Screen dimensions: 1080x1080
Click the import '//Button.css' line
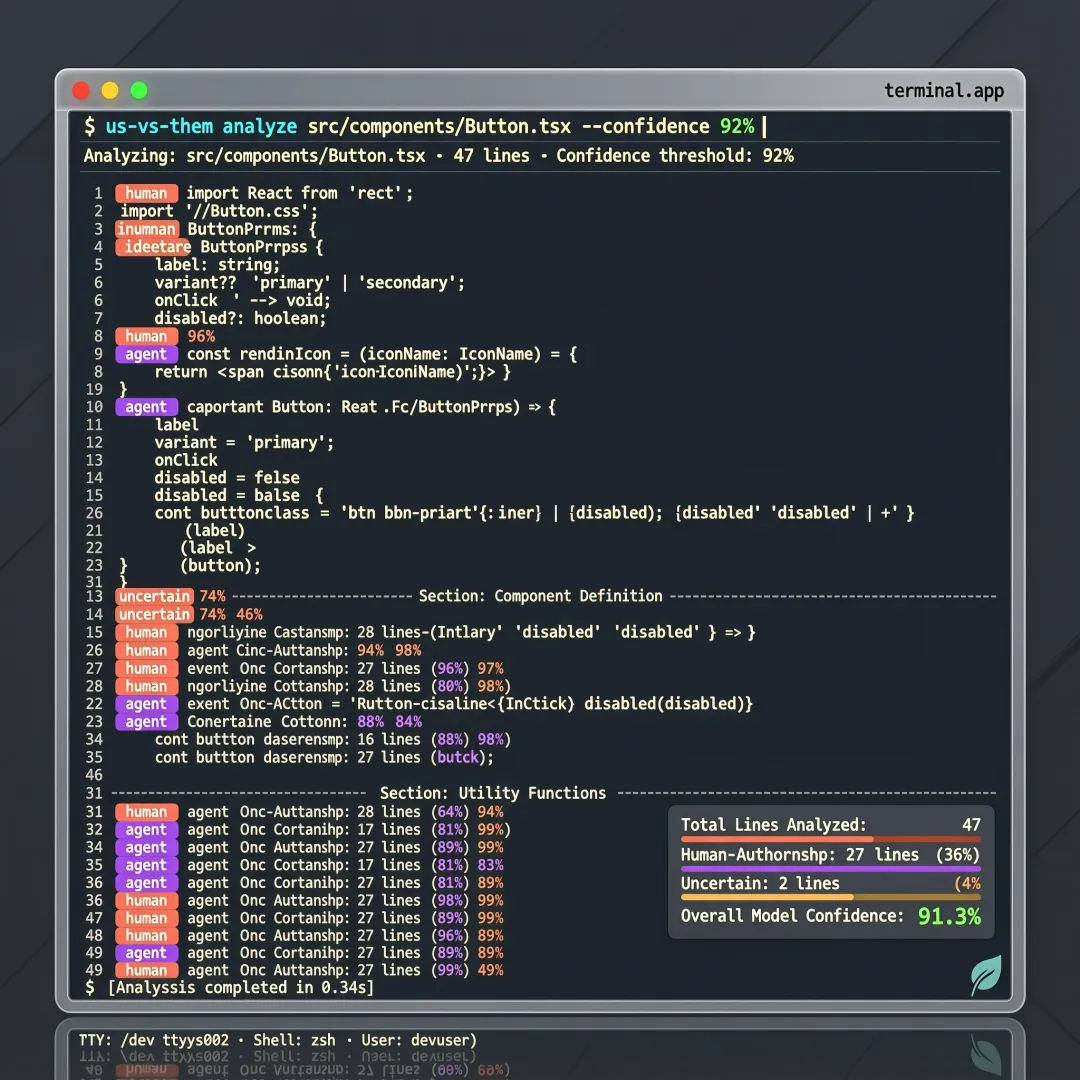[x=219, y=211]
